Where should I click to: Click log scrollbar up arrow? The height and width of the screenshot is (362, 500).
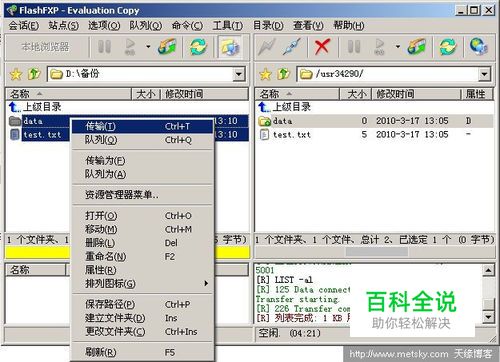click(488, 270)
